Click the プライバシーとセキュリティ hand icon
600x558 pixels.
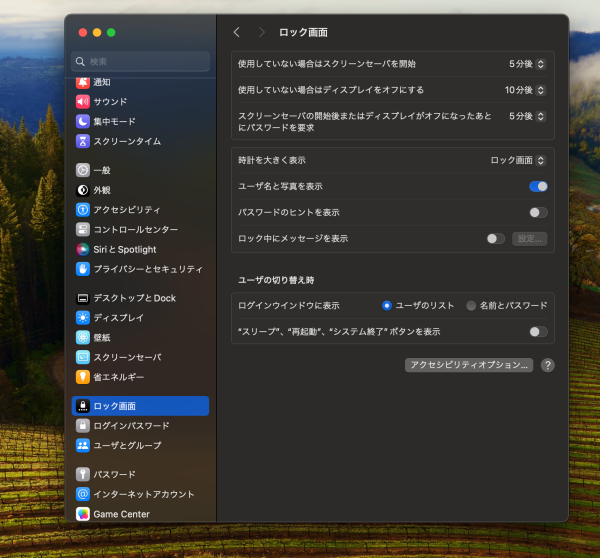(x=83, y=269)
